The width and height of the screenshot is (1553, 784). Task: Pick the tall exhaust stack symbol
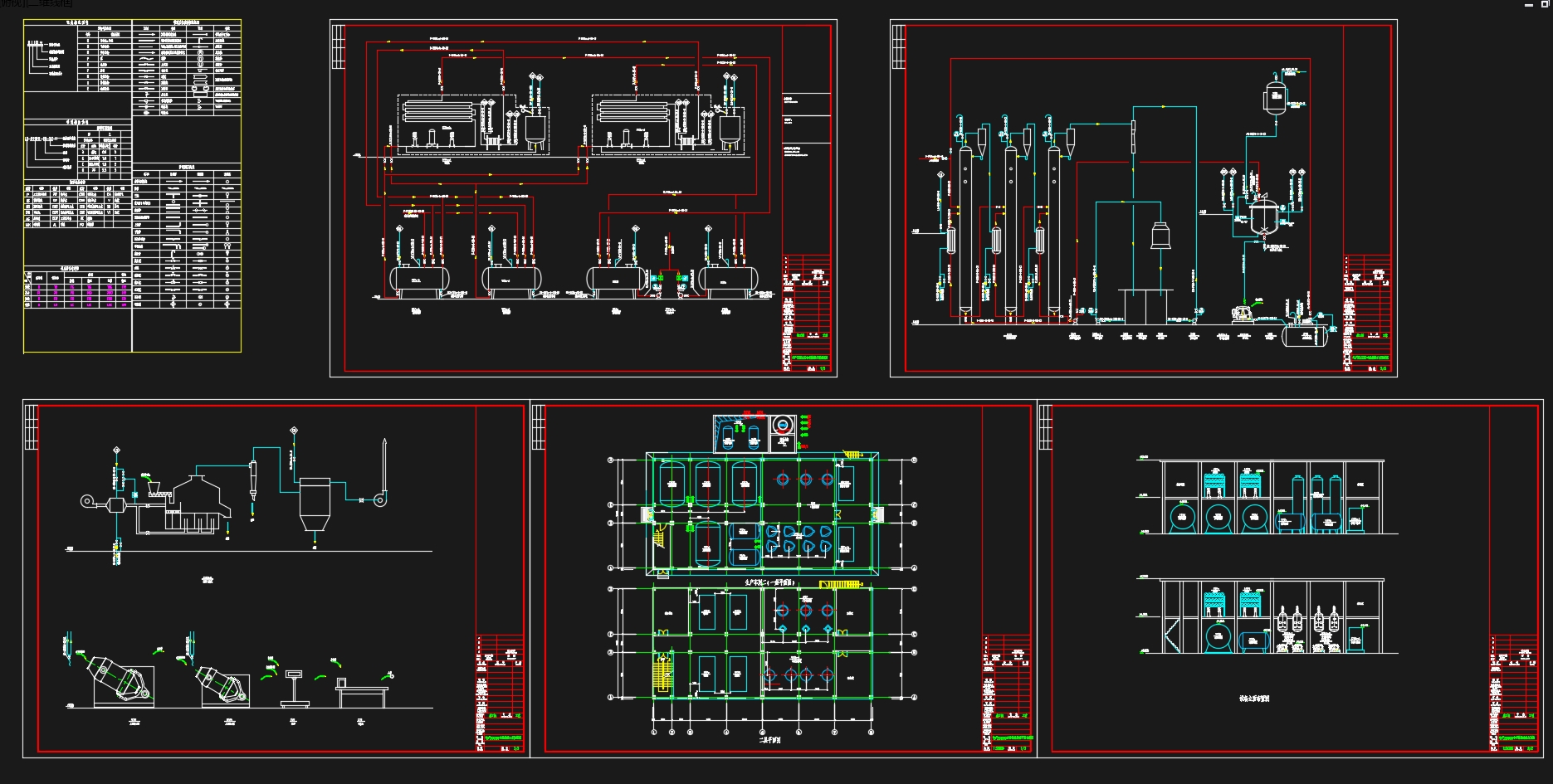(384, 466)
